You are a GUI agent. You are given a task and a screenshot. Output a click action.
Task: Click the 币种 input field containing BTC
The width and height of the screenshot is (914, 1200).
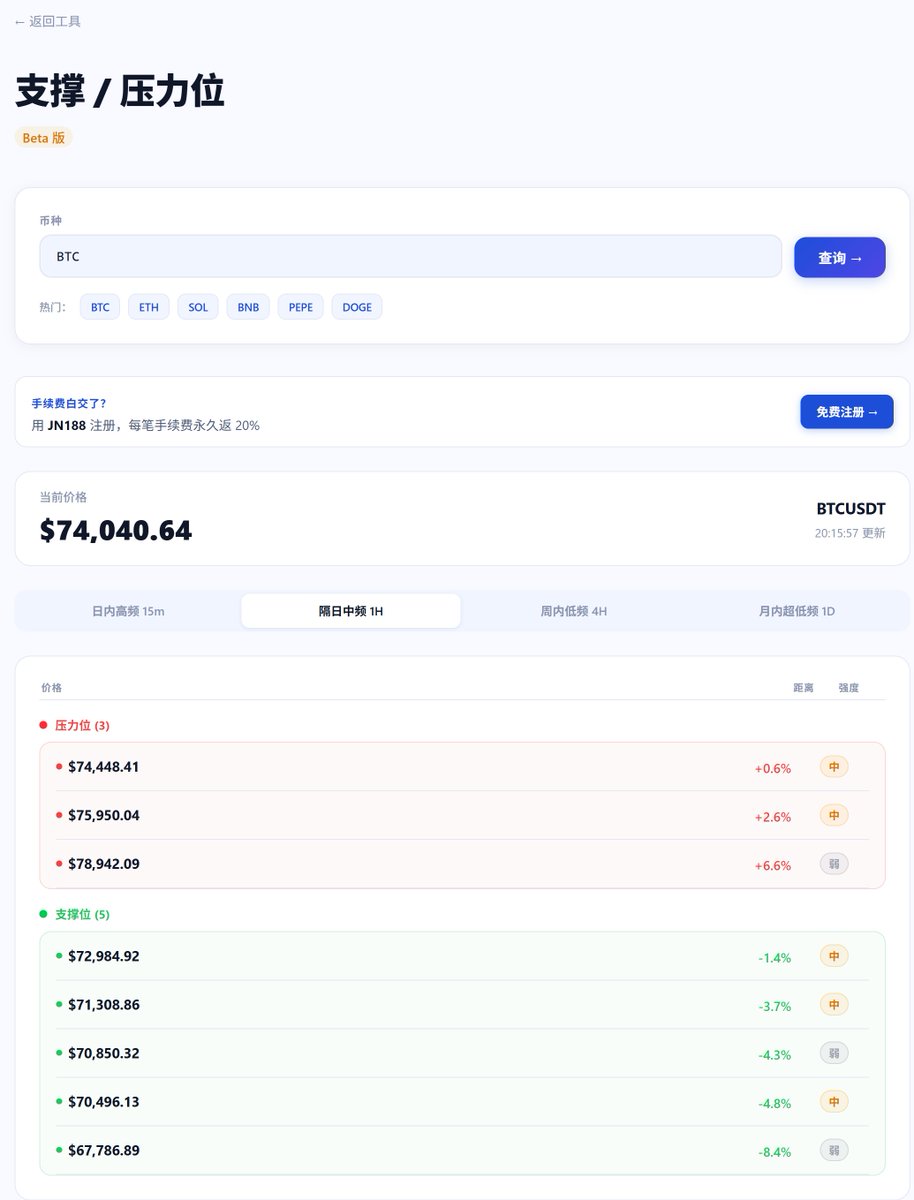410,256
